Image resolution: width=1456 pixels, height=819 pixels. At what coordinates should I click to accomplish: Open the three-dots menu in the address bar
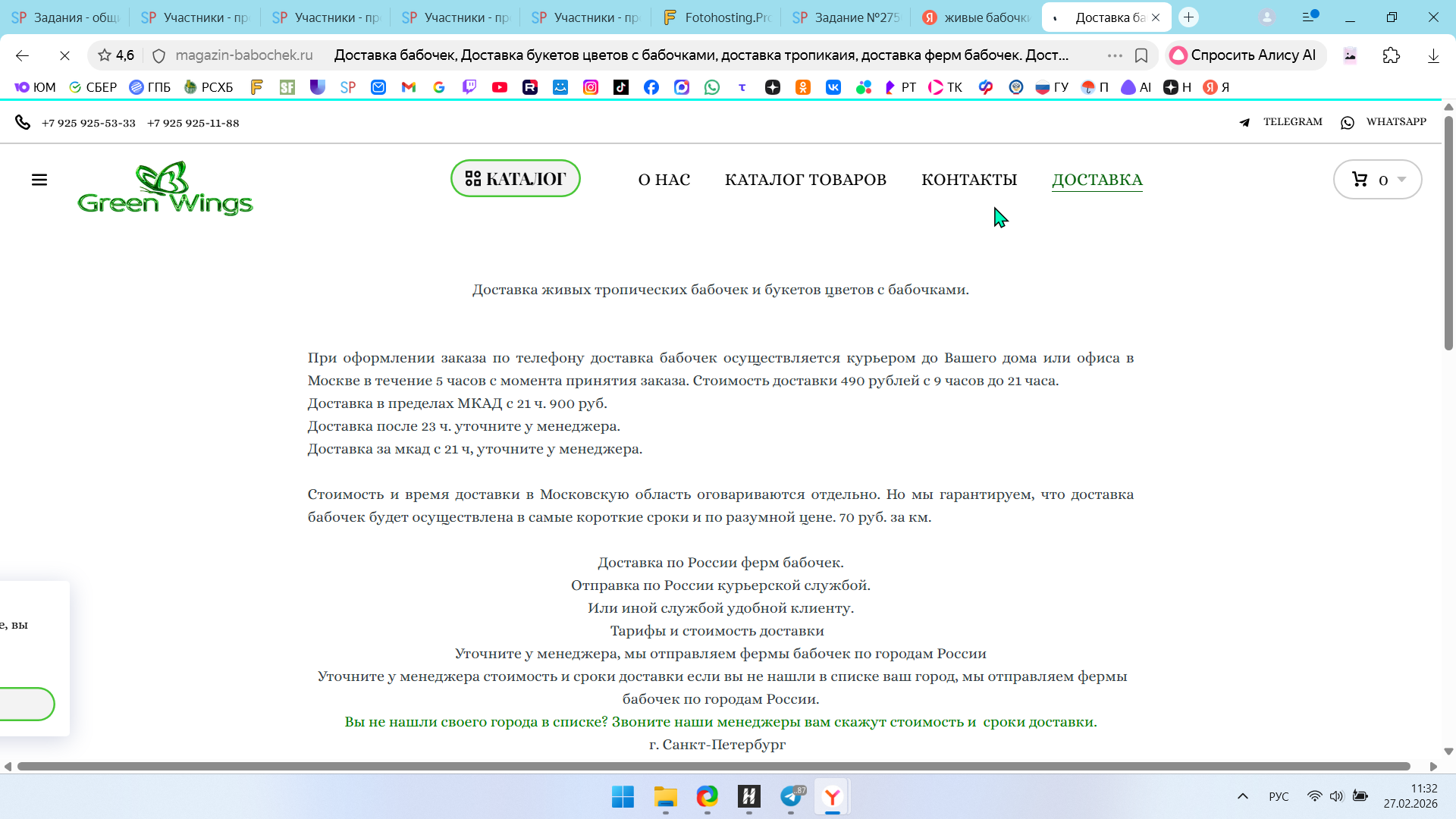[1114, 55]
